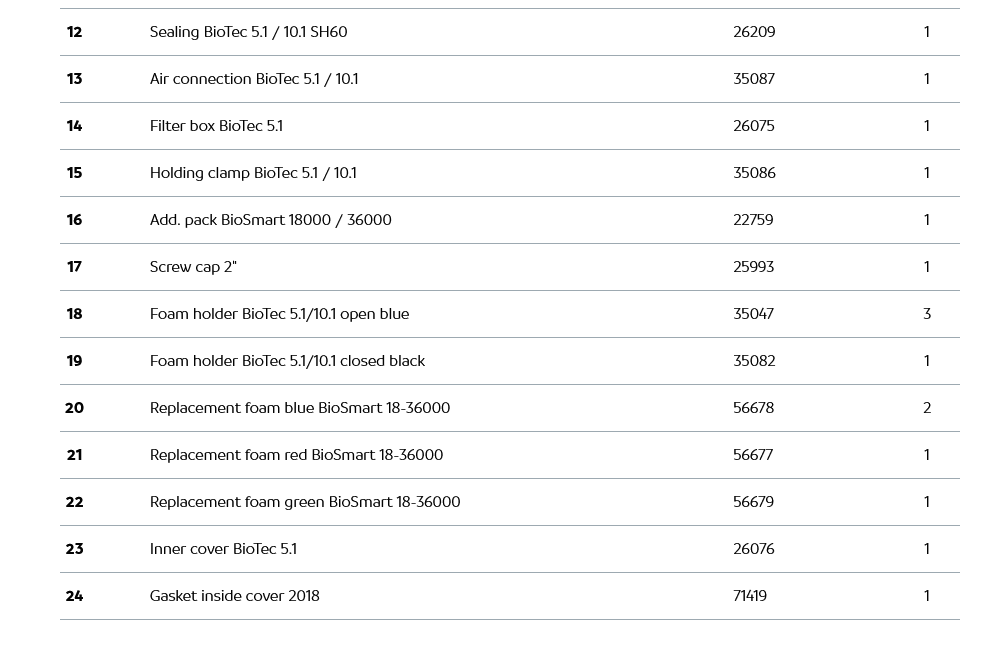Image resolution: width=985 pixels, height=662 pixels.
Task: Select article number 25993
Action: [x=753, y=267]
